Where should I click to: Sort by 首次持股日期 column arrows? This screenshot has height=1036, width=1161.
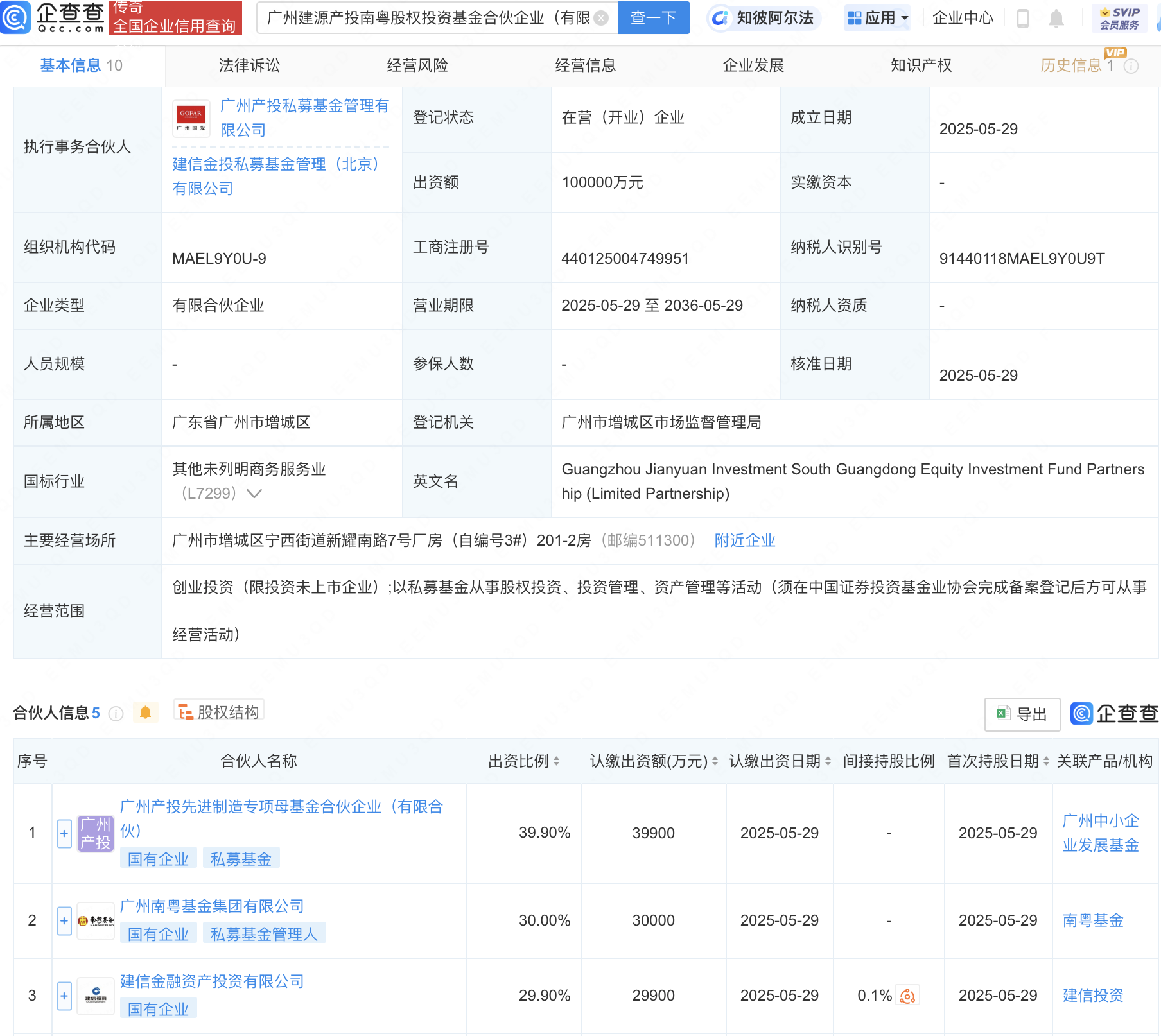click(1046, 761)
